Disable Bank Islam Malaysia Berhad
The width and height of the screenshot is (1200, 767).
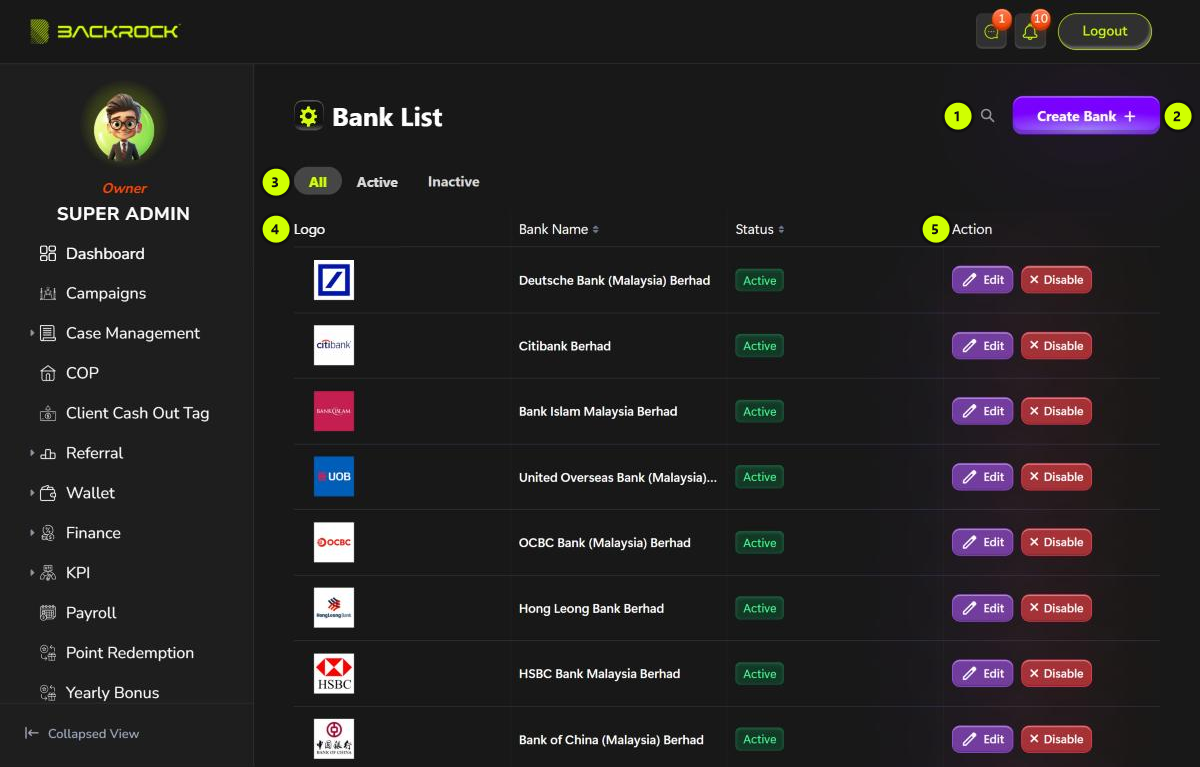1056,411
